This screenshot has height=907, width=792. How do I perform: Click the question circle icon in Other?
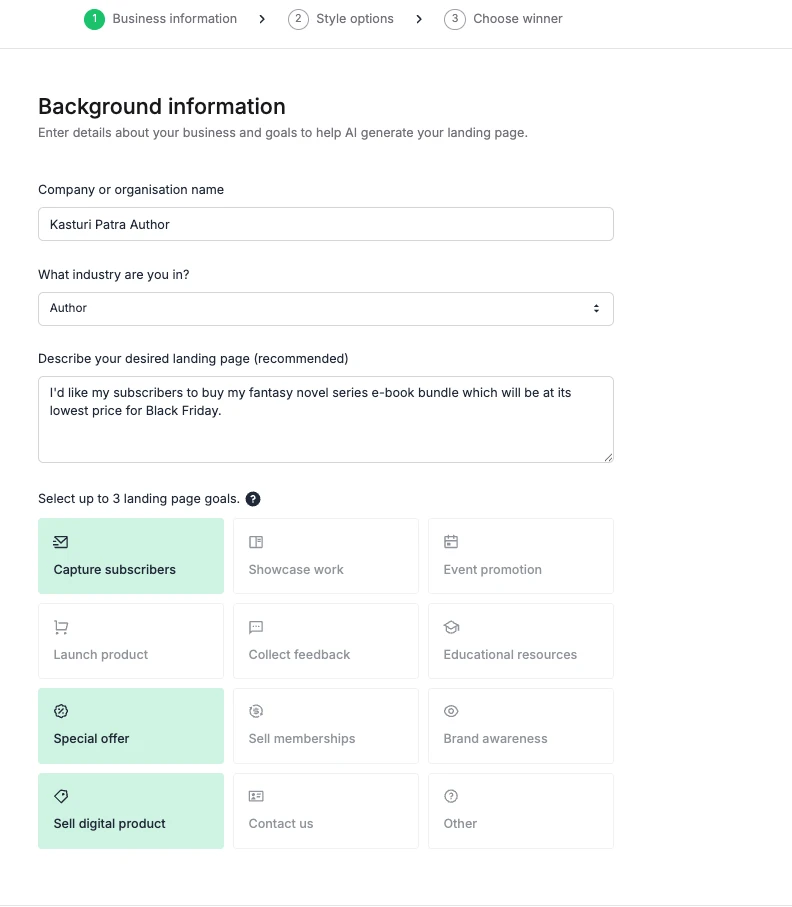tap(451, 796)
